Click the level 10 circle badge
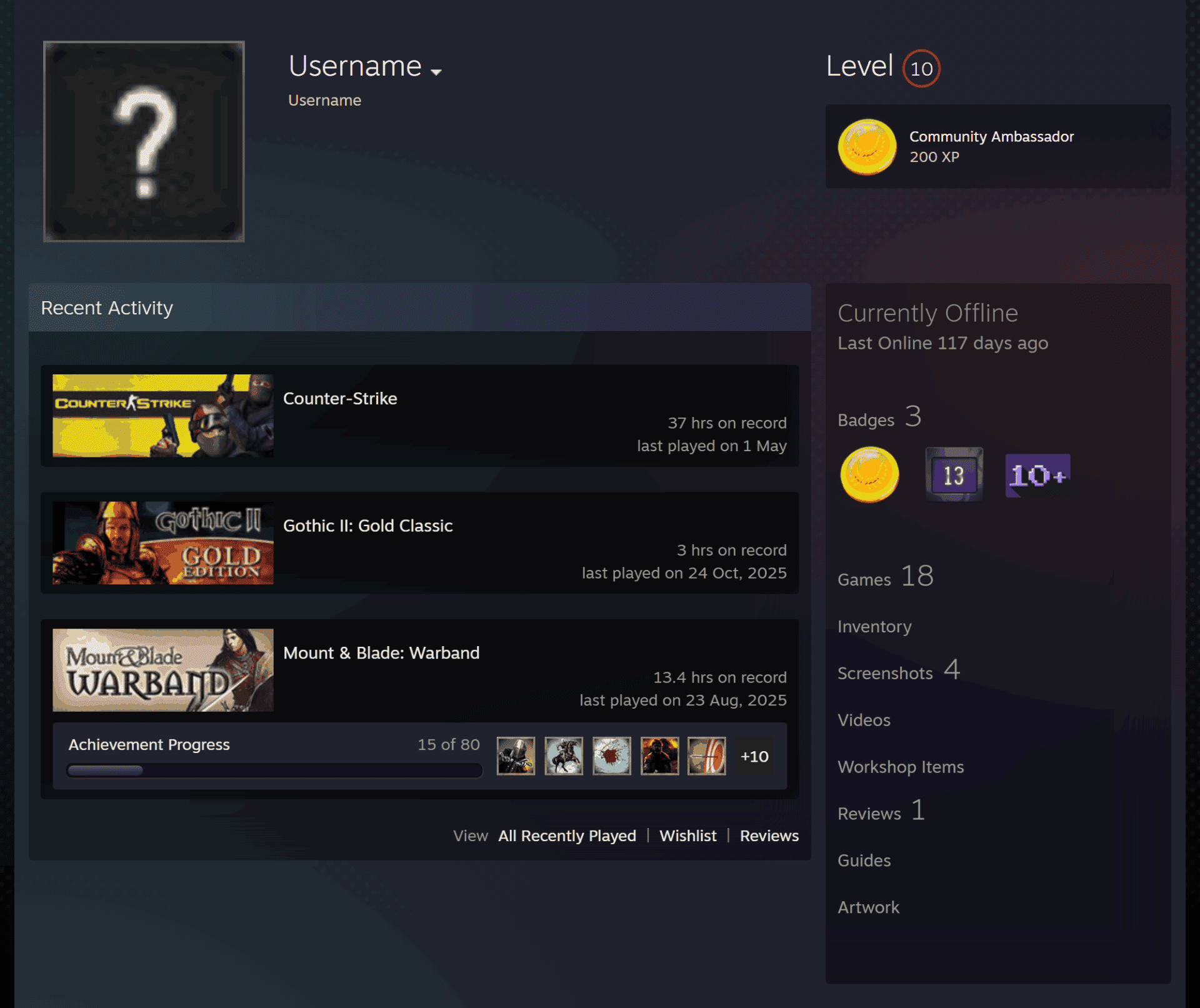This screenshot has width=1200, height=1008. 921,68
